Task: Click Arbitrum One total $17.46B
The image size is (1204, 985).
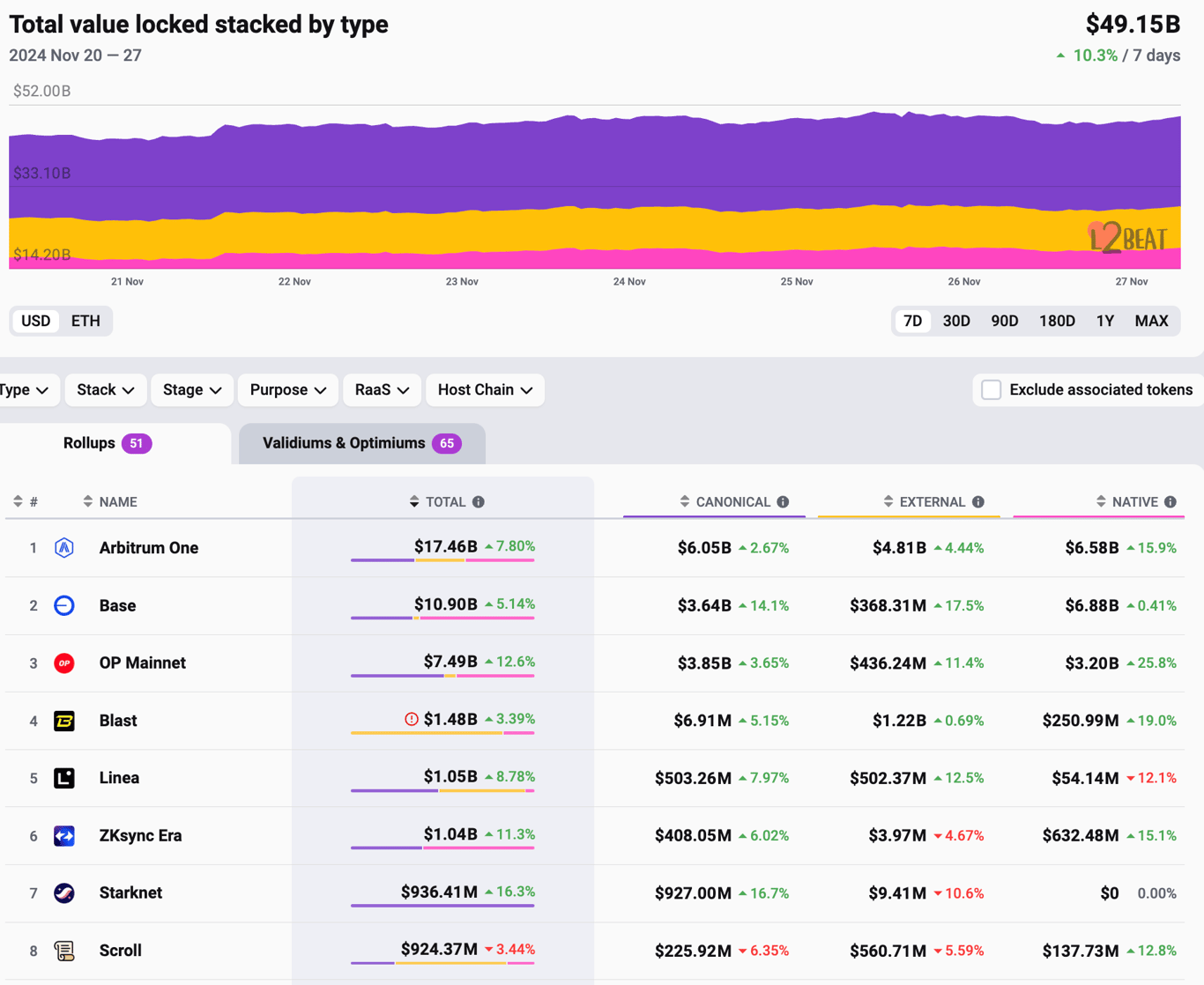Action: coord(446,546)
